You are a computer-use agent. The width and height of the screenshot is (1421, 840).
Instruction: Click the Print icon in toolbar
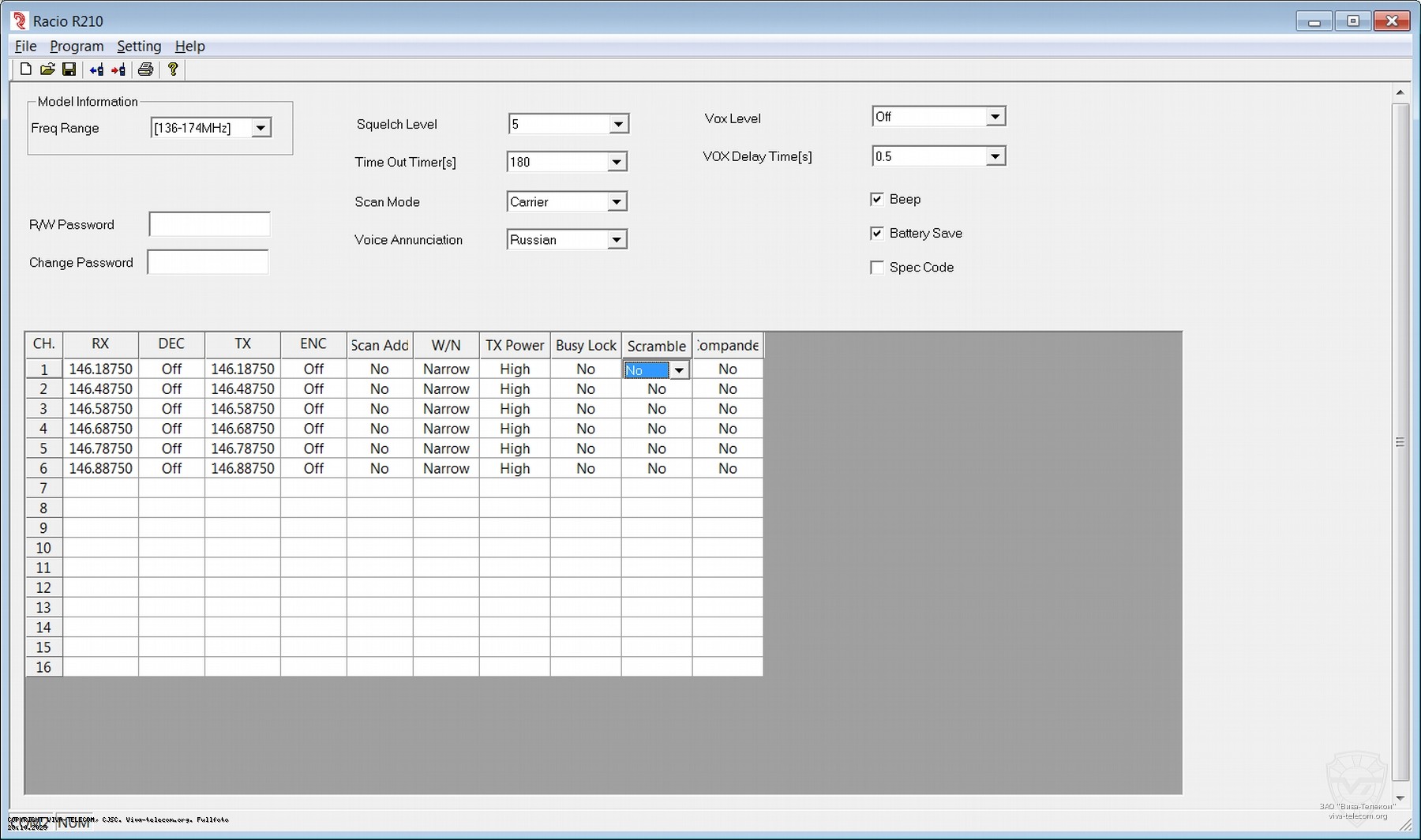click(145, 69)
